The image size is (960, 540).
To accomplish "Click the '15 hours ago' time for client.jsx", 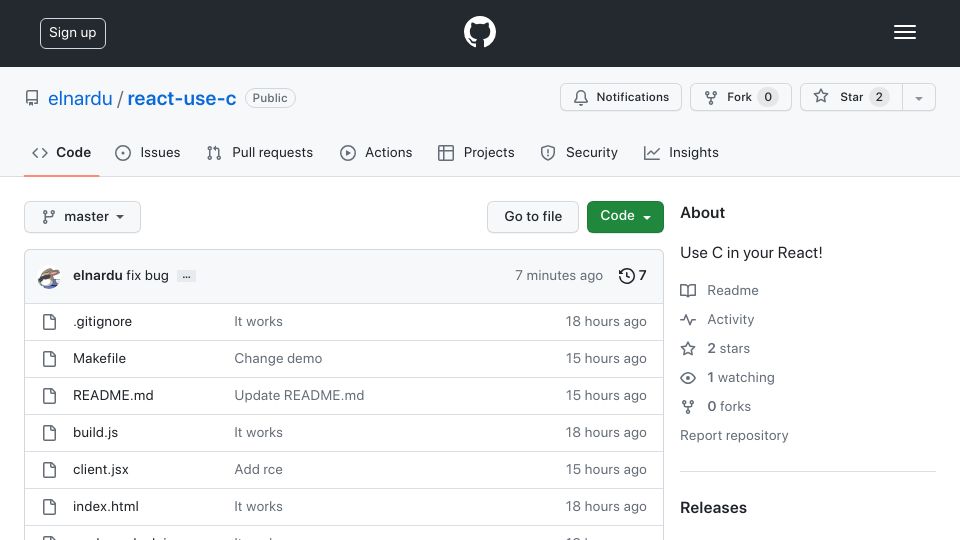I will point(606,470).
